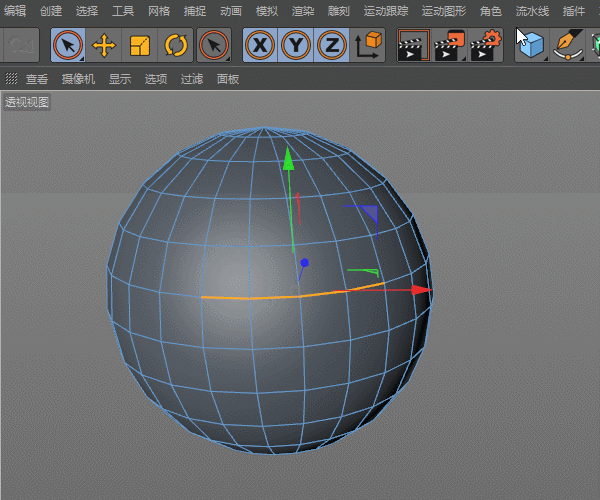
Task: Open render to picture viewer options
Action: point(450,45)
